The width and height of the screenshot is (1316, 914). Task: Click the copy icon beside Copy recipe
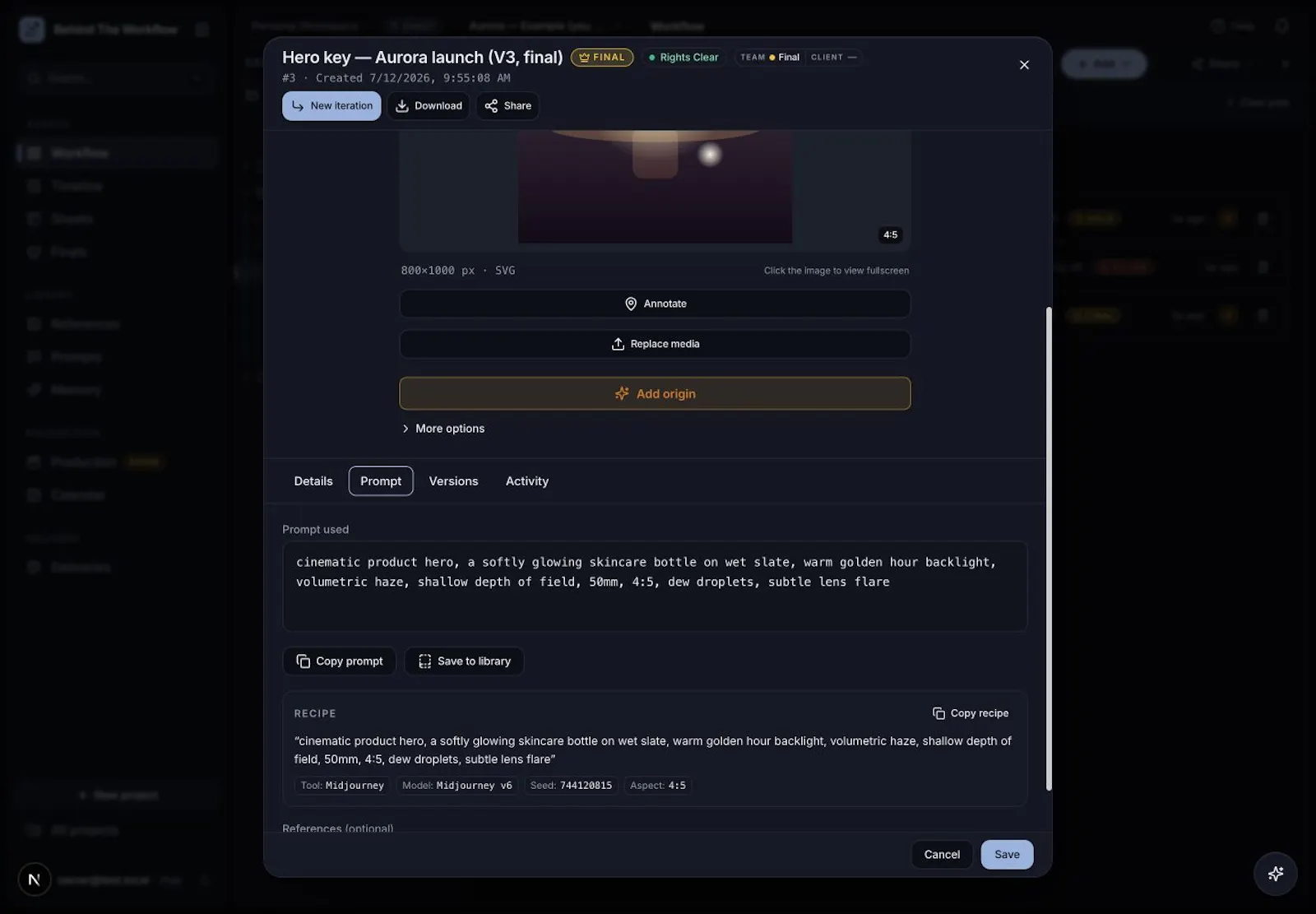[x=938, y=713]
